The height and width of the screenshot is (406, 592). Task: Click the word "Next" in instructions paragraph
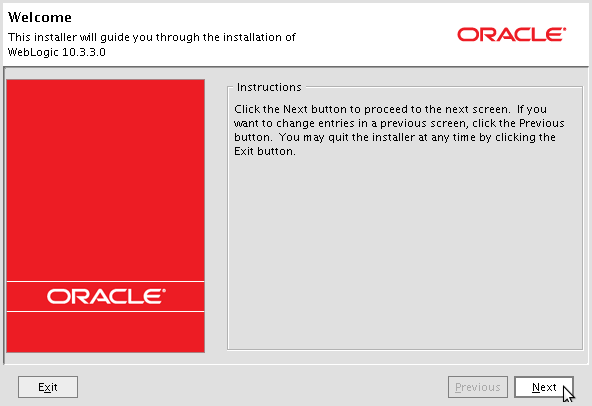pos(295,109)
